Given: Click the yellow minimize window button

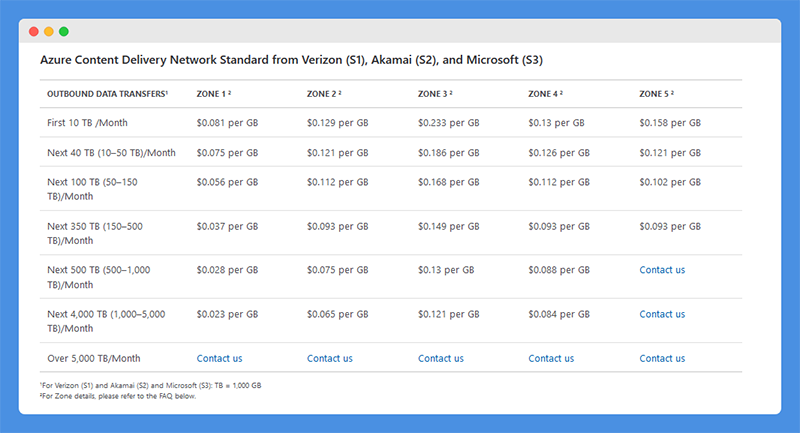Looking at the screenshot, I should 49,32.
